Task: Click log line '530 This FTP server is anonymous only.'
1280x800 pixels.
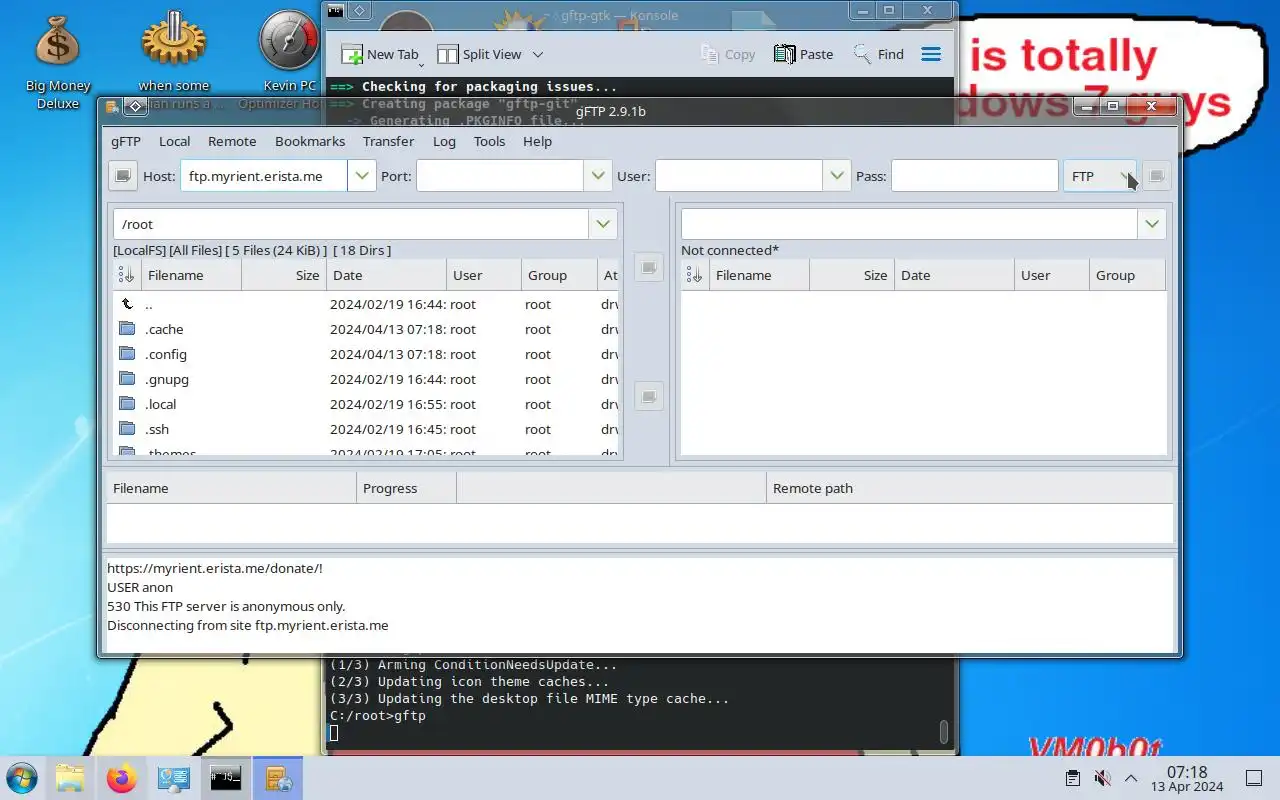Action: [x=226, y=606]
